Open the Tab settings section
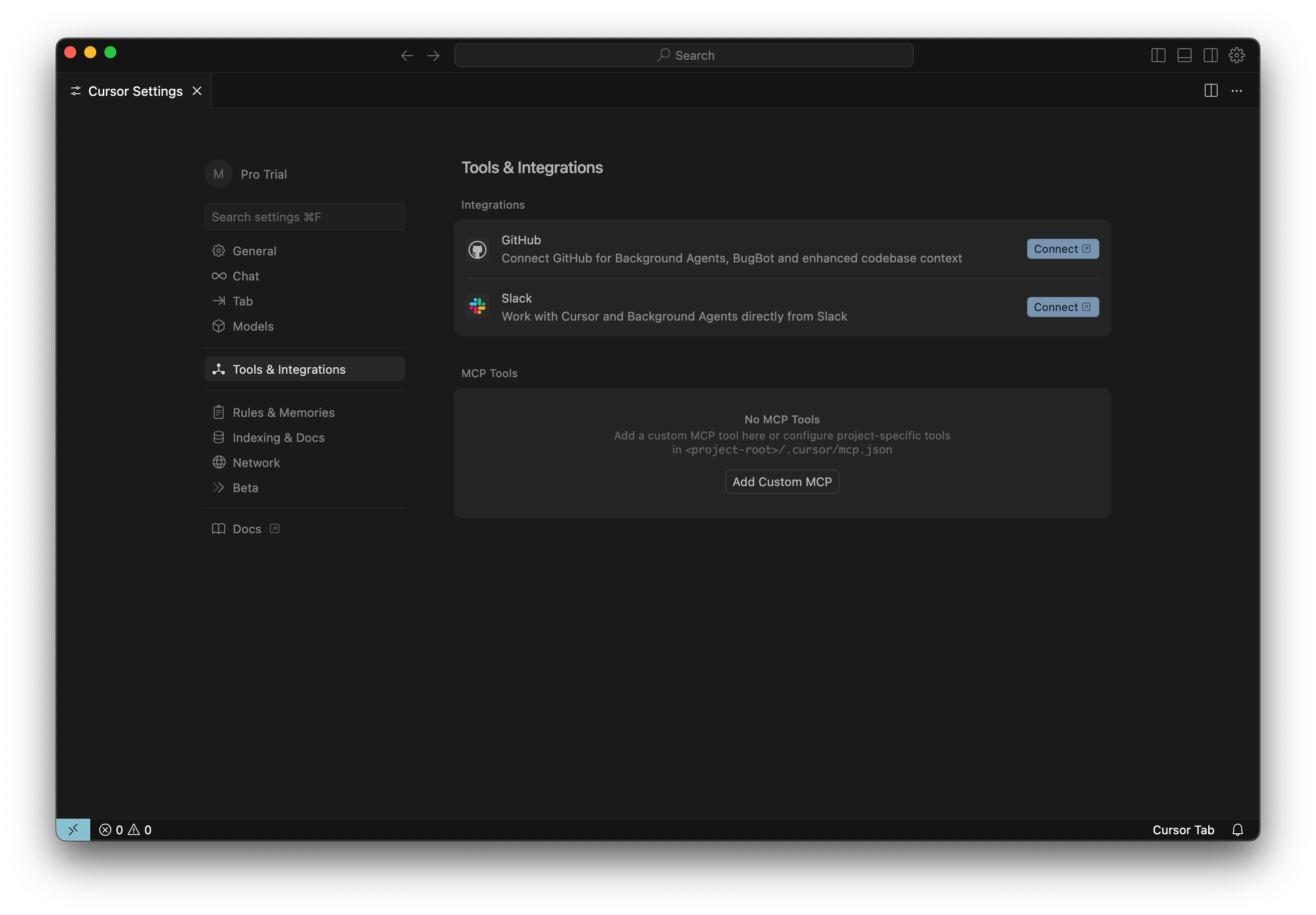Screen dimensions: 1316x915 (304, 301)
